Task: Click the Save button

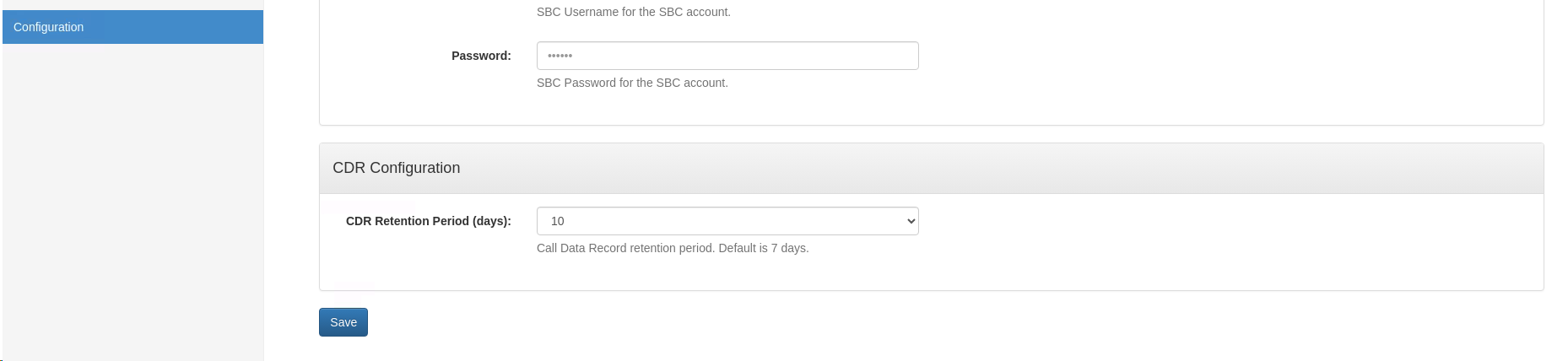Action: tap(343, 322)
